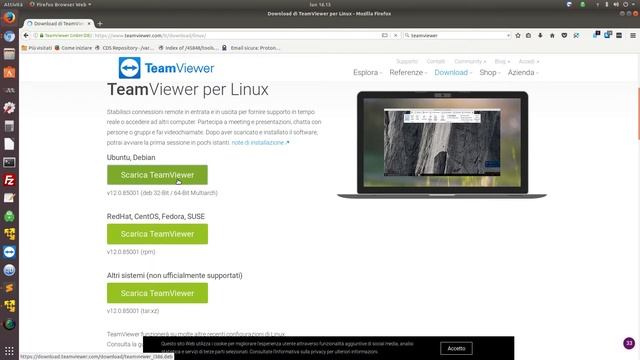This screenshot has width=640, height=360.
Task: Click the v12.0.85001 (tar.xz) version text
Action: (x=133, y=311)
